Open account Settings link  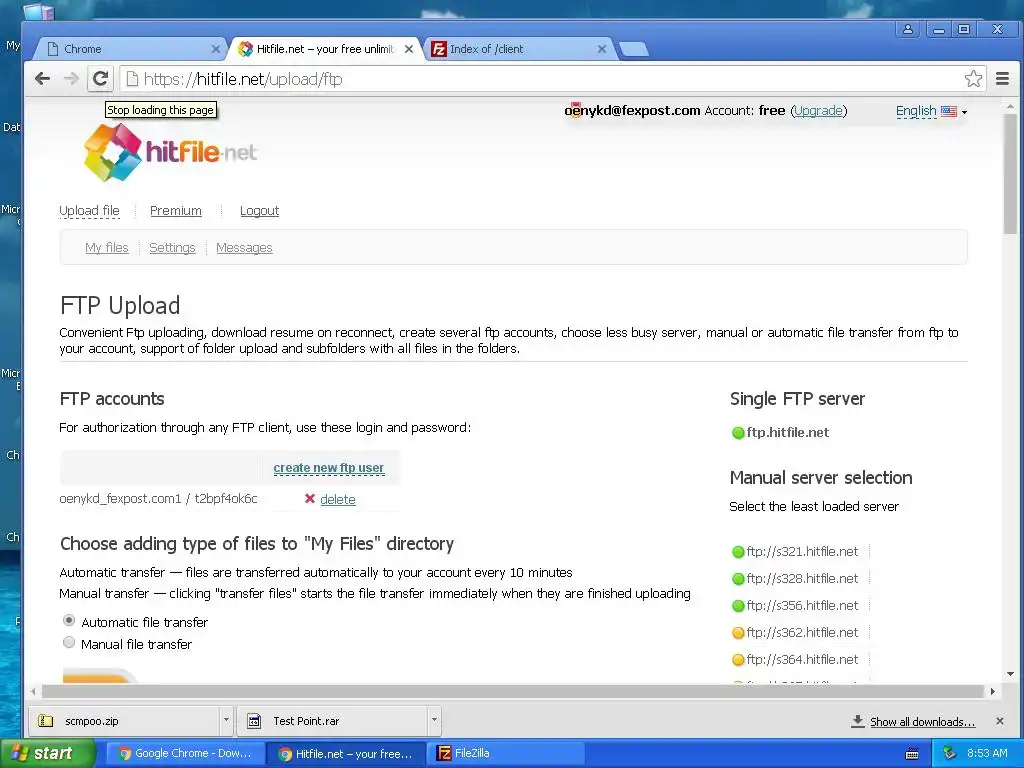172,248
